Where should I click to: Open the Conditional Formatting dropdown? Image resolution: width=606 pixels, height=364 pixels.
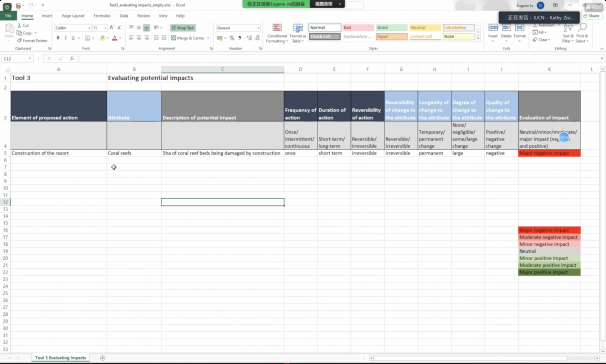tap(277, 33)
